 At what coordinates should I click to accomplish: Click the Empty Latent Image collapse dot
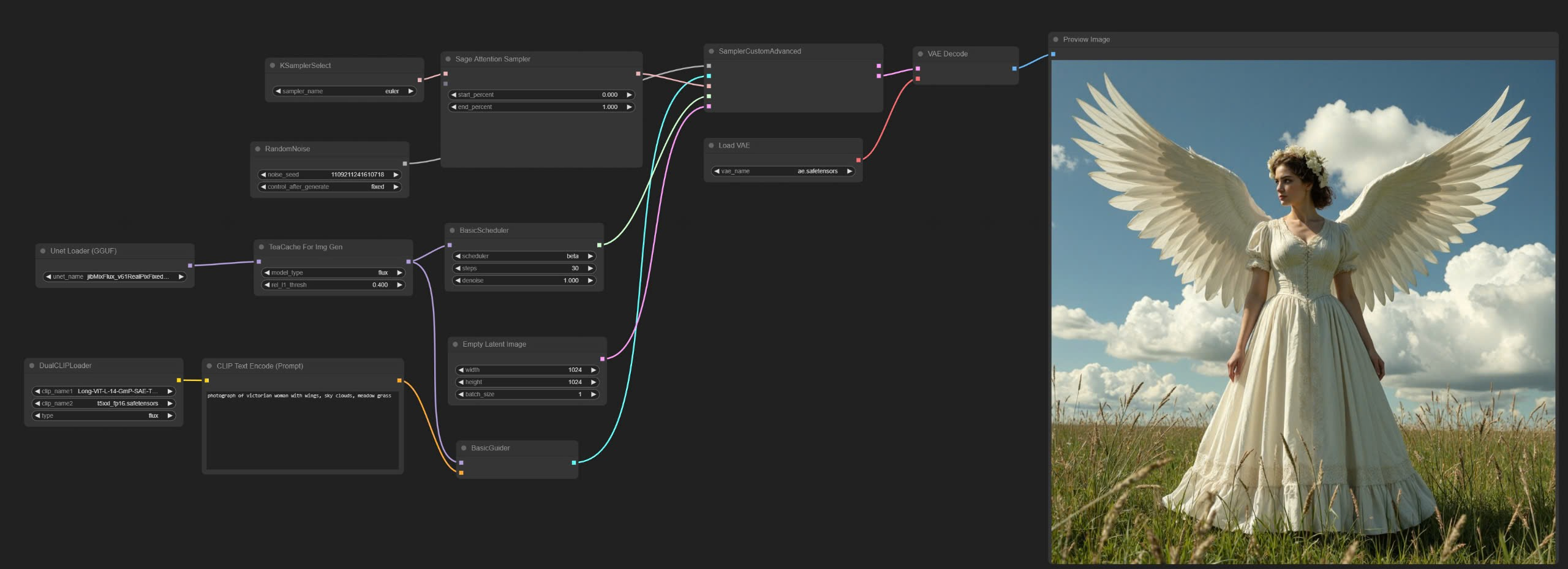click(455, 344)
